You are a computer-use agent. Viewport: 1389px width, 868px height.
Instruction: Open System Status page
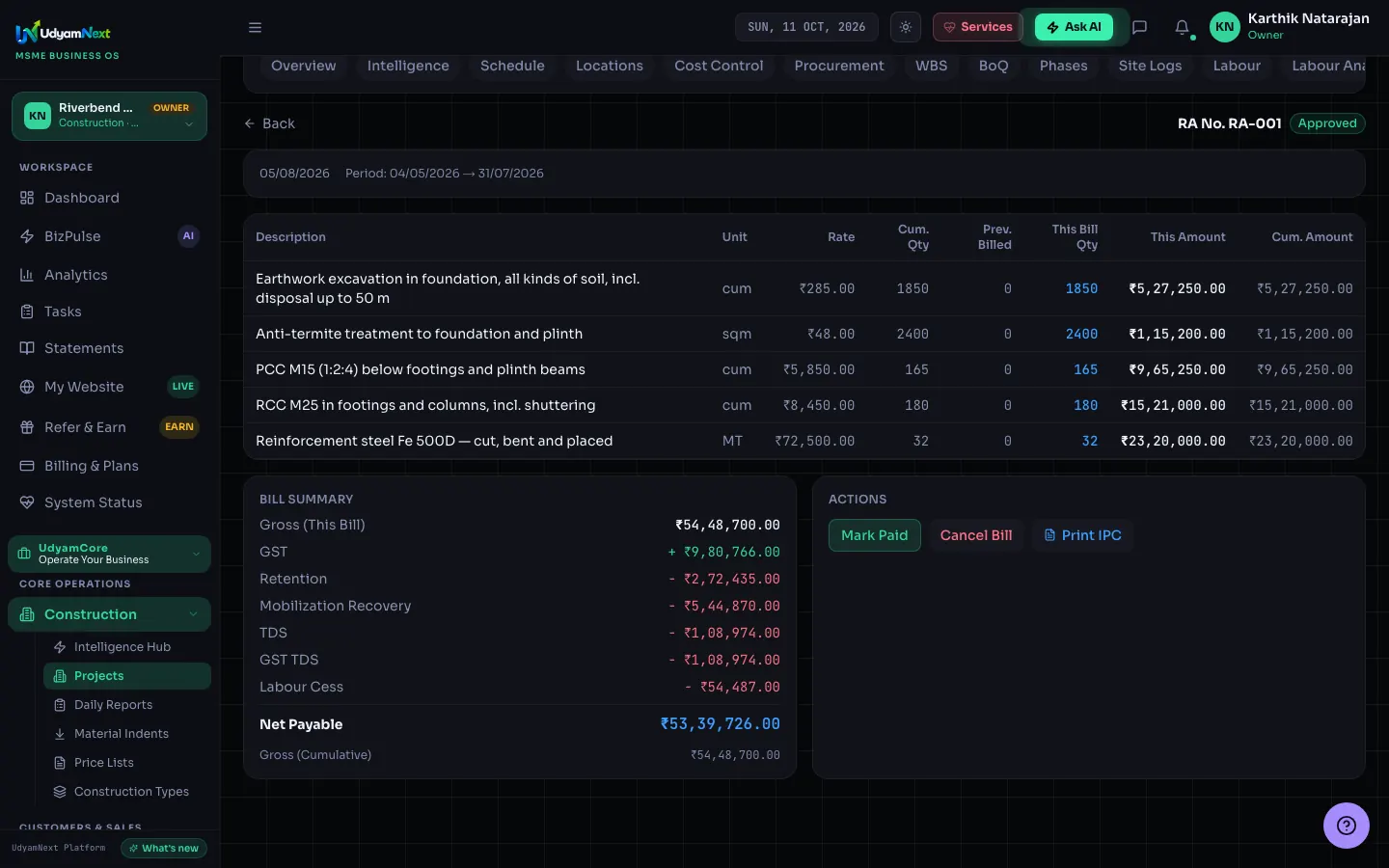(109, 502)
